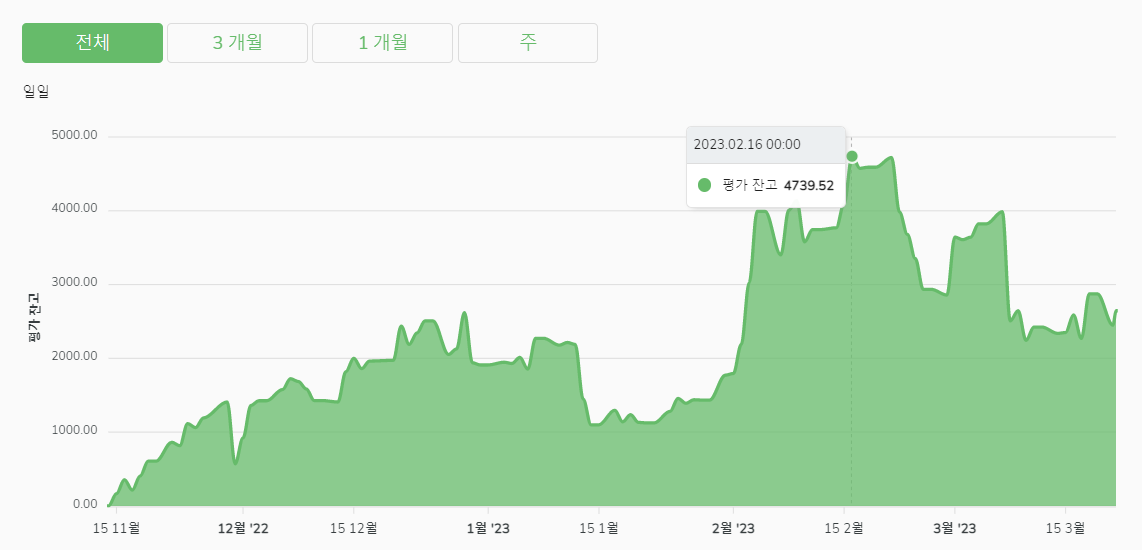
Task: Click the 5000.00 y-axis label
Action: [x=74, y=136]
